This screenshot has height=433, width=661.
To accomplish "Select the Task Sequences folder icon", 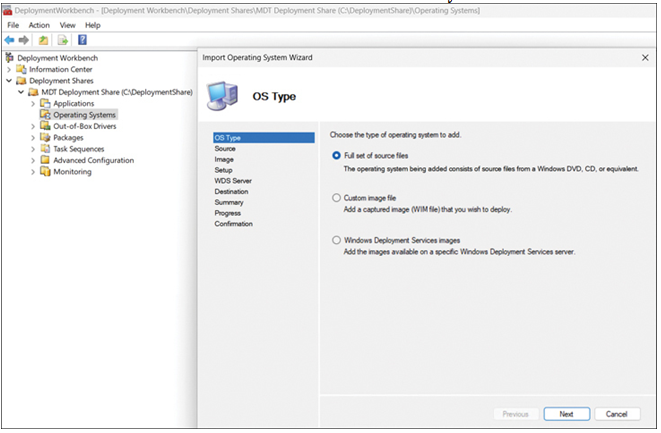I will click(45, 148).
